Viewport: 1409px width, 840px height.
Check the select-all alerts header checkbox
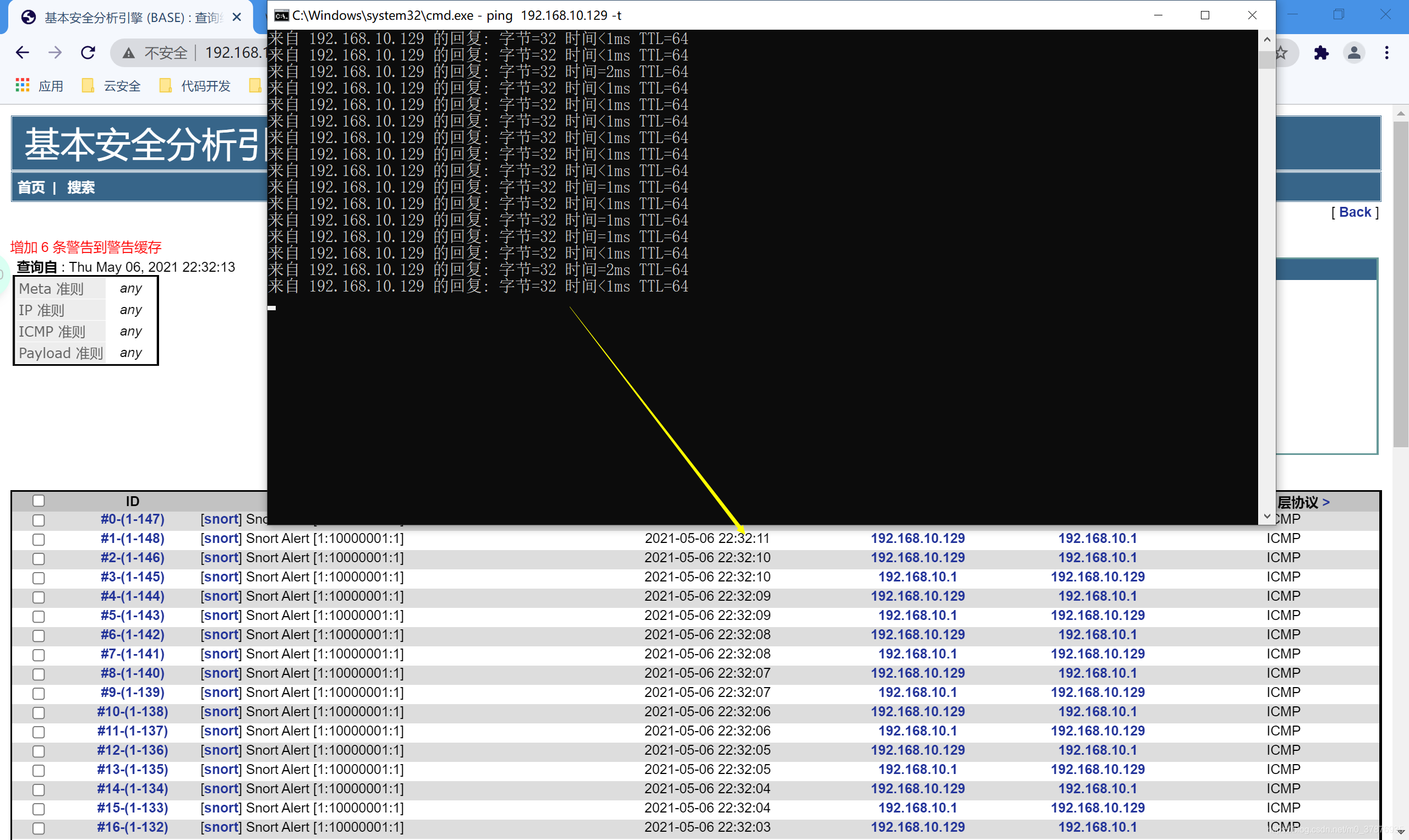point(39,501)
